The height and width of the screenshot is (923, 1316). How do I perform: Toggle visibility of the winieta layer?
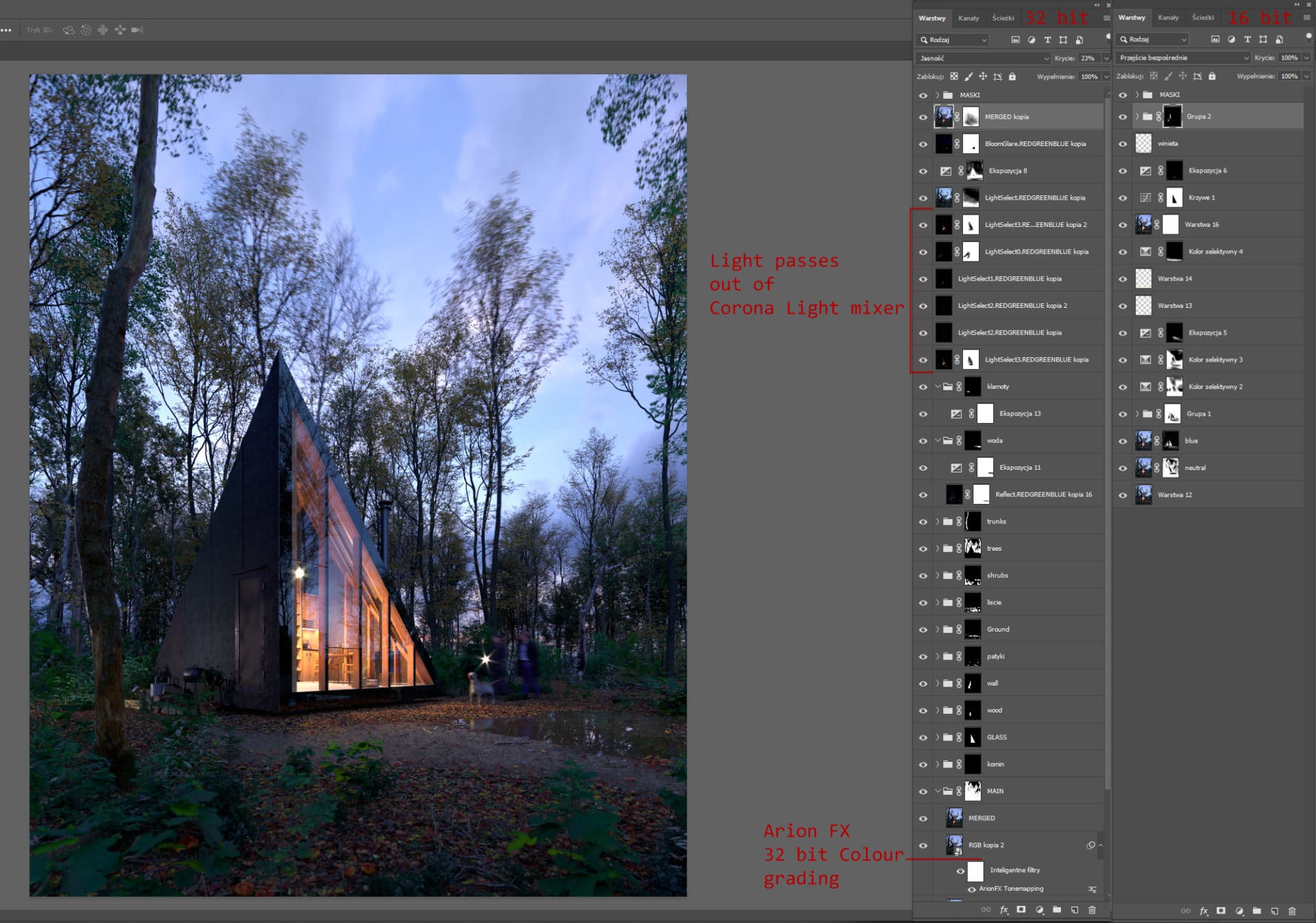click(x=1123, y=144)
